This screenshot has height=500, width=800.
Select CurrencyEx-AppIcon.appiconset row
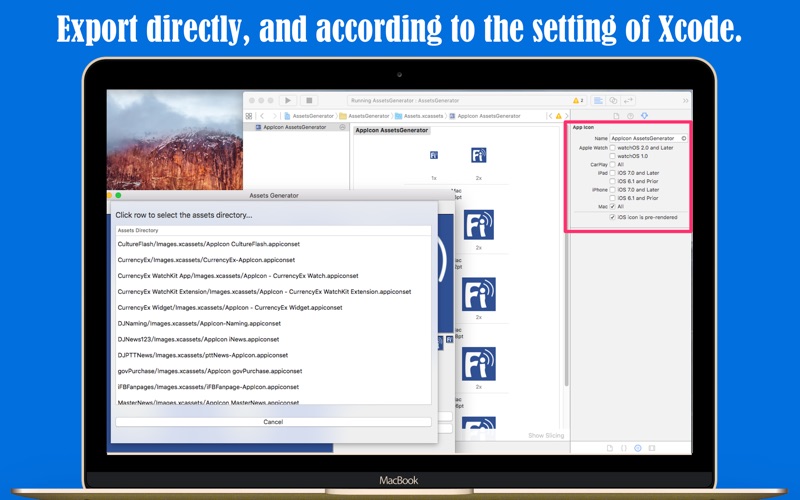click(273, 260)
